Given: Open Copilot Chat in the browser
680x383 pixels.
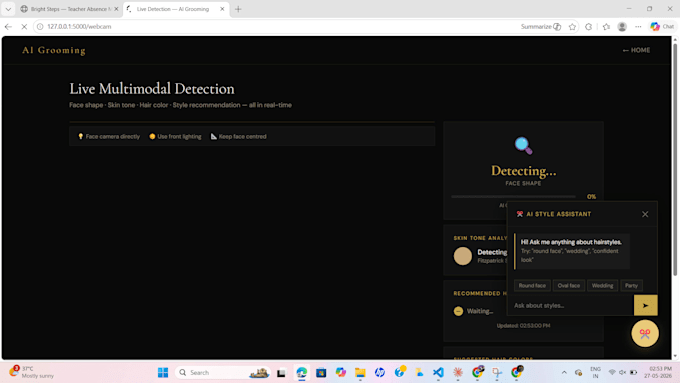Looking at the screenshot, I should click(x=661, y=27).
